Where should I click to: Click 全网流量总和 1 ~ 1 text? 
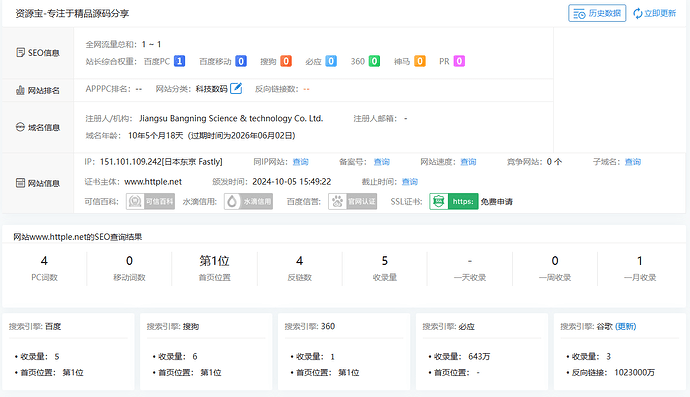(123, 44)
